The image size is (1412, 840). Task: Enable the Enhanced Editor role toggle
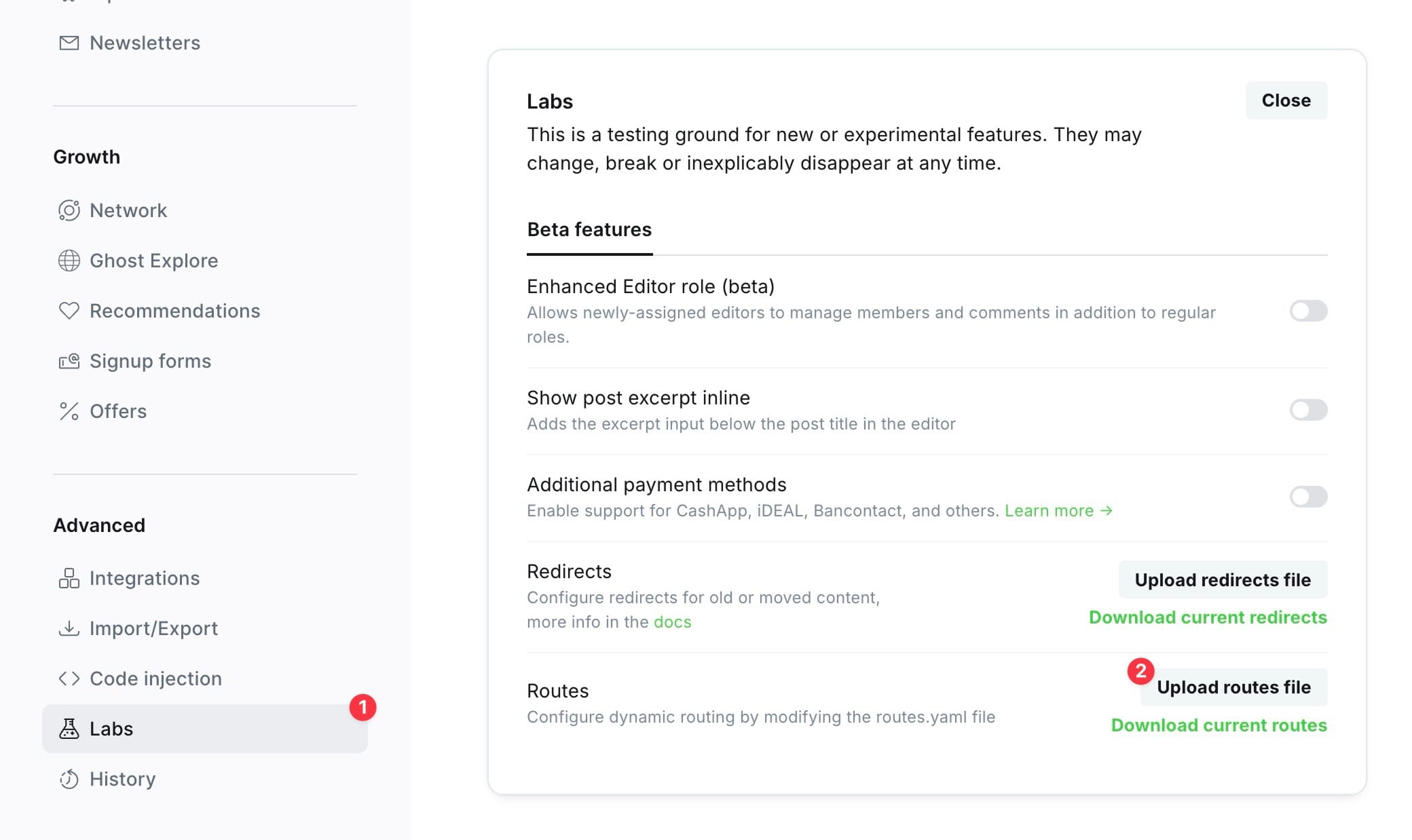coord(1308,311)
